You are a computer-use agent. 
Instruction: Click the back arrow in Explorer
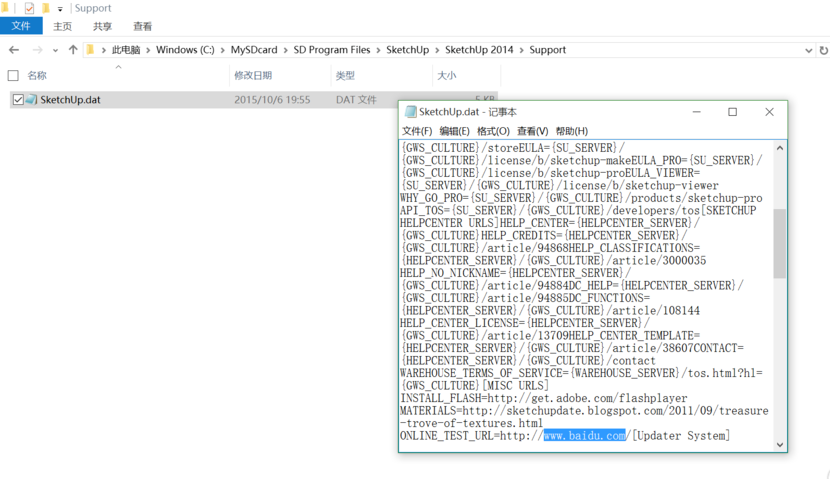pos(14,50)
